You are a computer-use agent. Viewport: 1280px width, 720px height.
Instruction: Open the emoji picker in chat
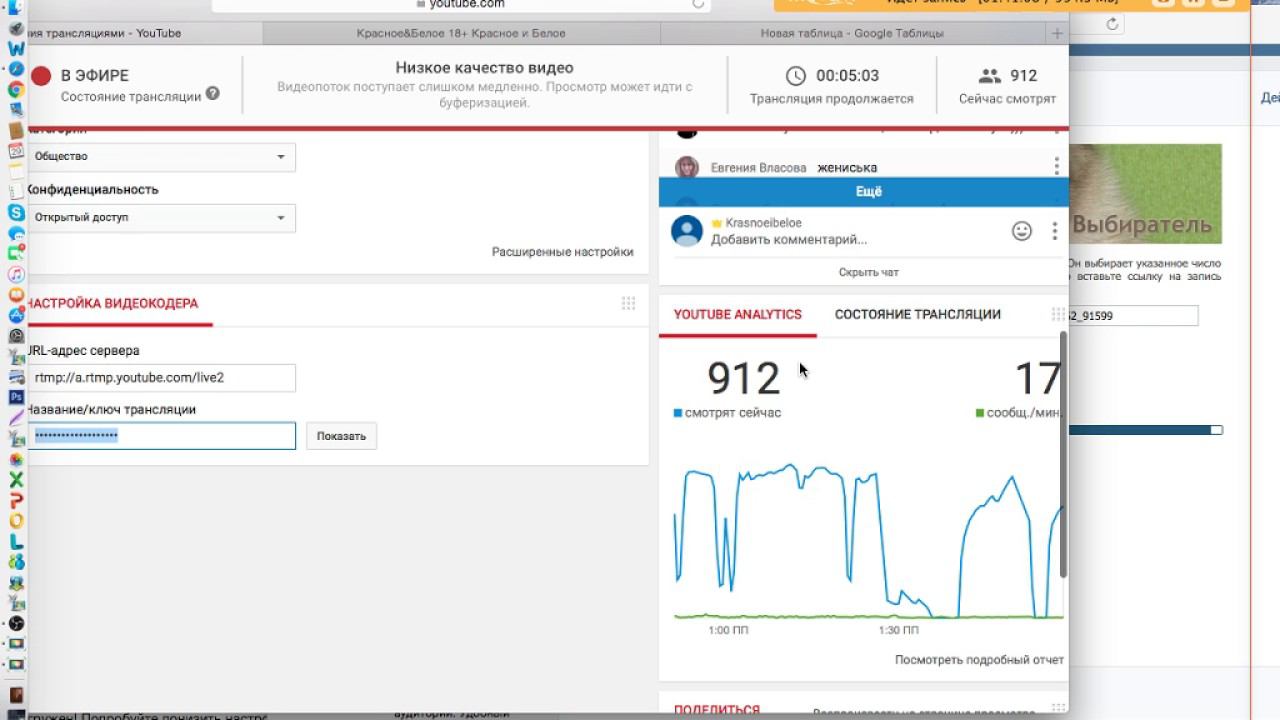[x=1021, y=231]
